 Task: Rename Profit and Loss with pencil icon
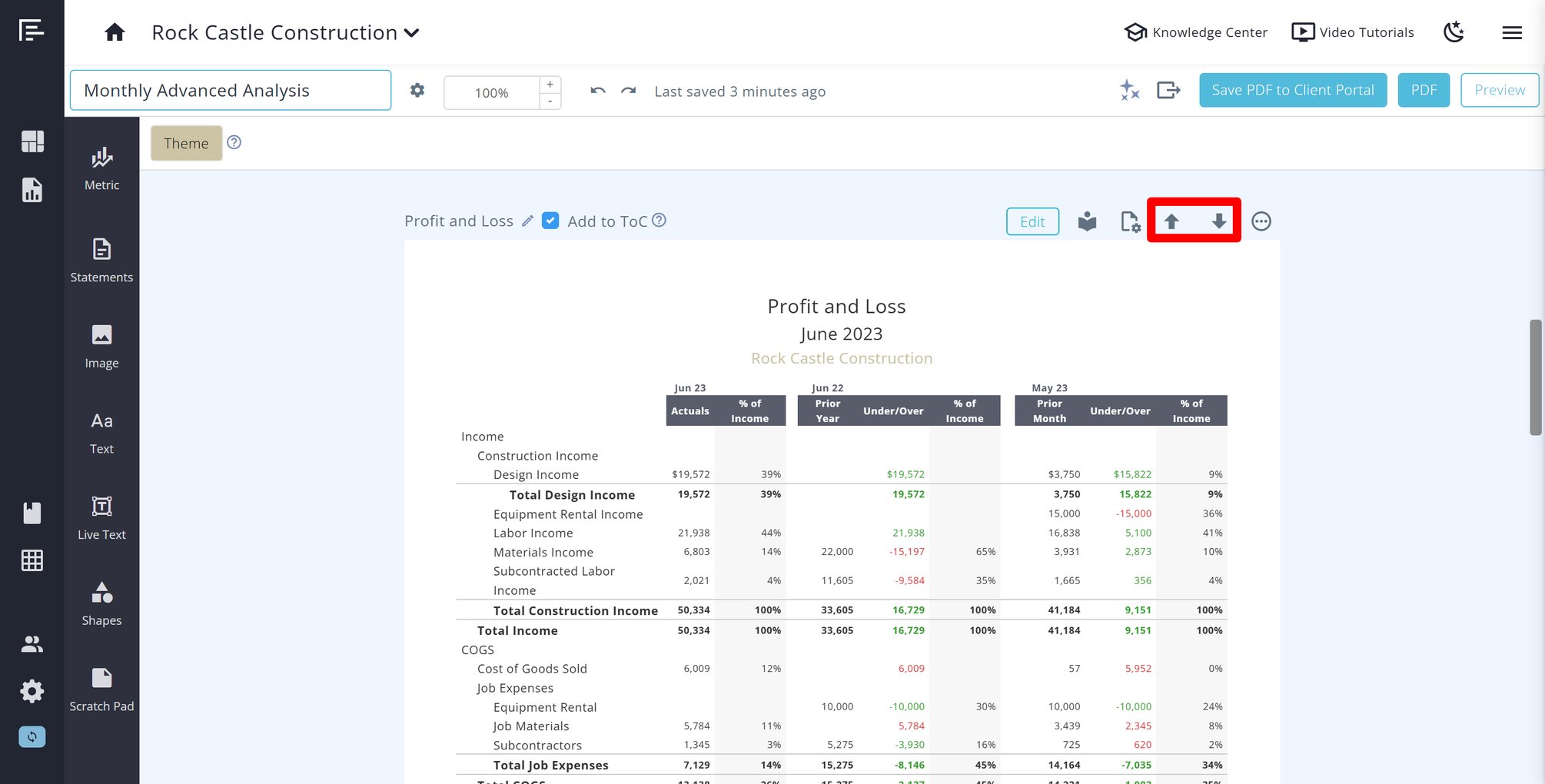point(527,221)
